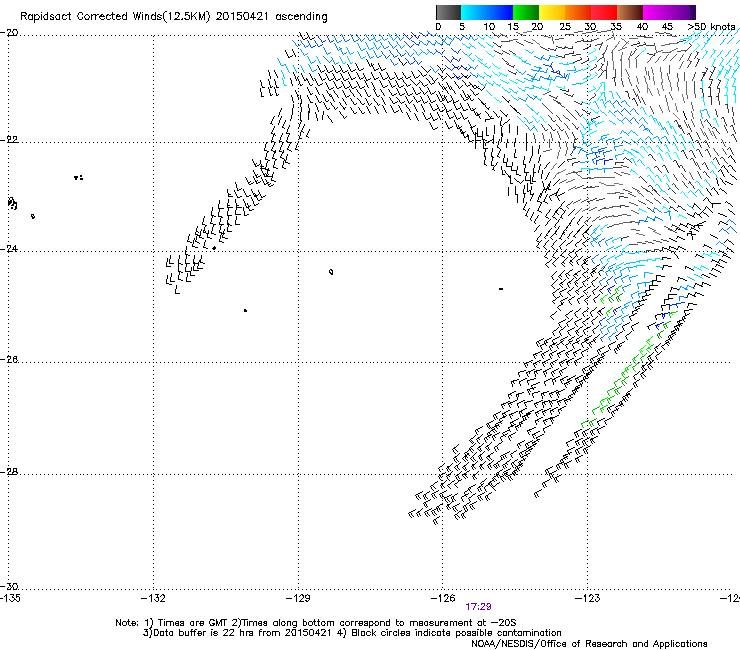Click the '-126' longitude axis label
Viewport: 740px width, 650px height.
443,599
